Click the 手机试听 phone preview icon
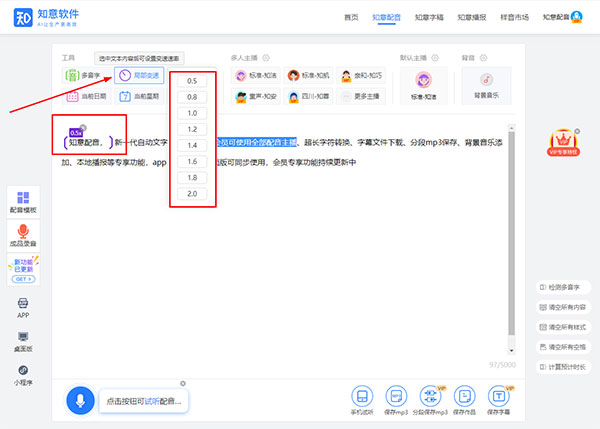This screenshot has width=600, height=429. pos(361,398)
